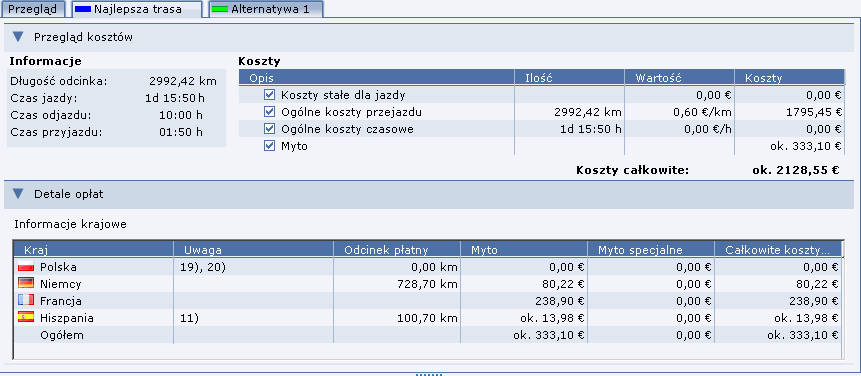Screen dimensions: 861x376
Task: Collapse the Detale opłat section
Action: 19,194
